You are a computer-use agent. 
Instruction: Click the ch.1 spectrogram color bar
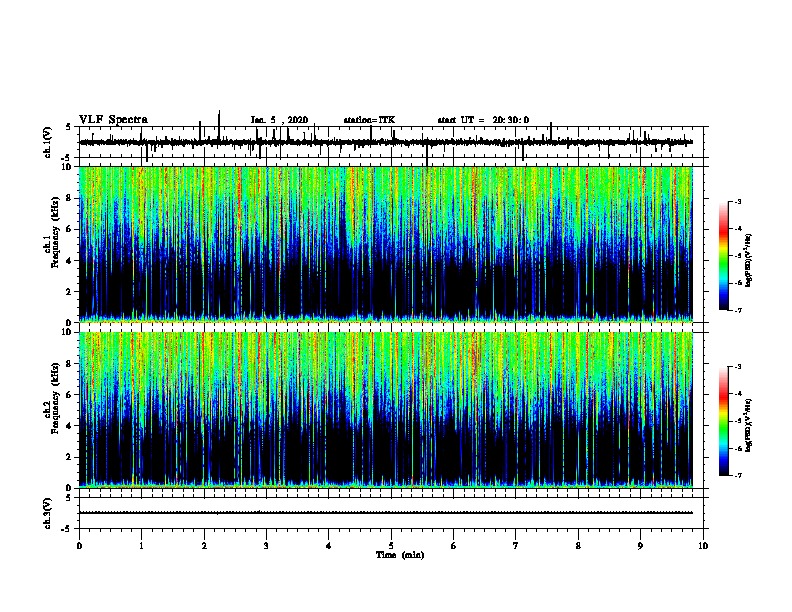click(723, 256)
